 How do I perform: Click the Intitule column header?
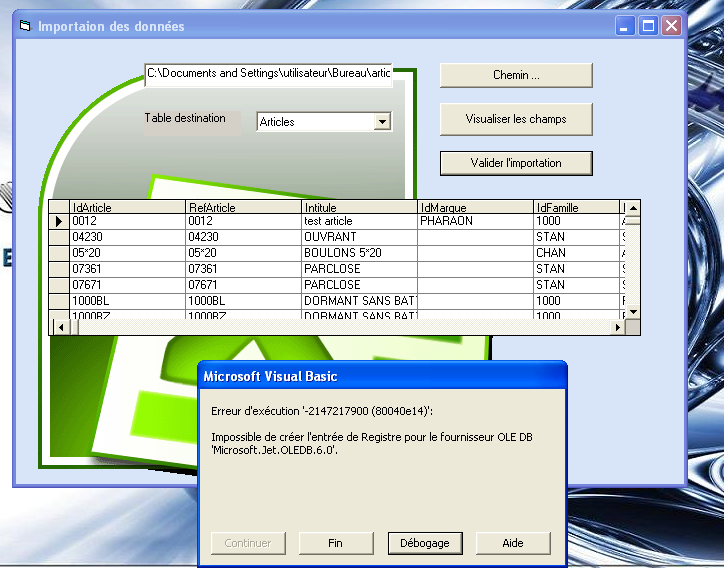[x=359, y=207]
